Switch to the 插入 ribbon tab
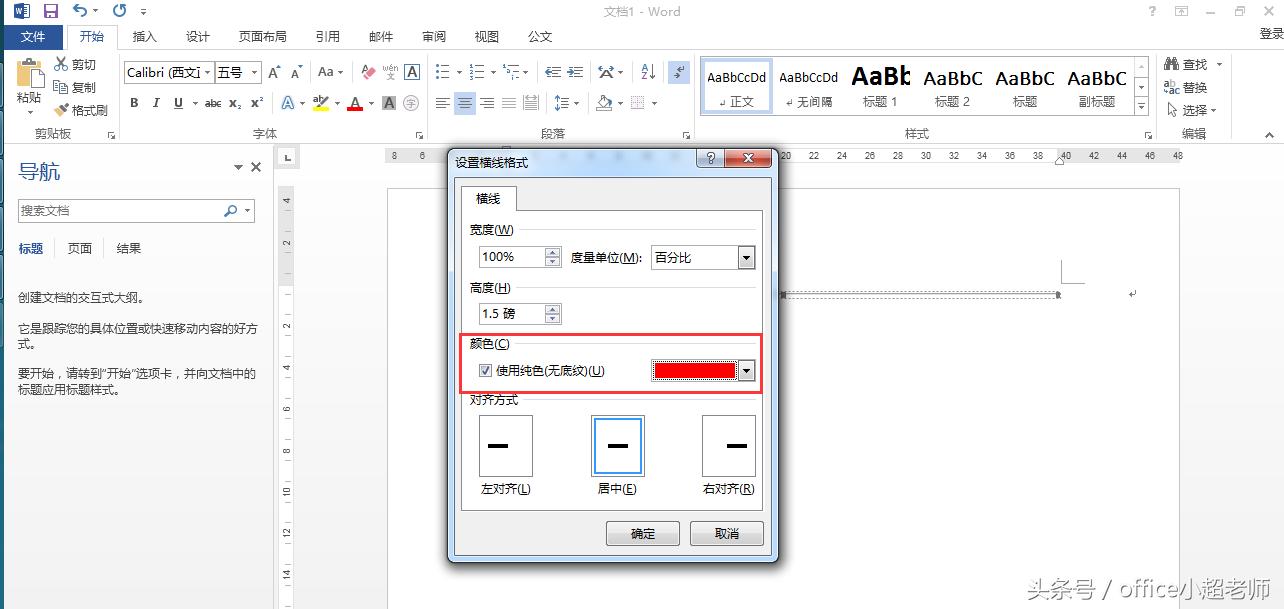The image size is (1284, 609). pyautogui.click(x=144, y=36)
